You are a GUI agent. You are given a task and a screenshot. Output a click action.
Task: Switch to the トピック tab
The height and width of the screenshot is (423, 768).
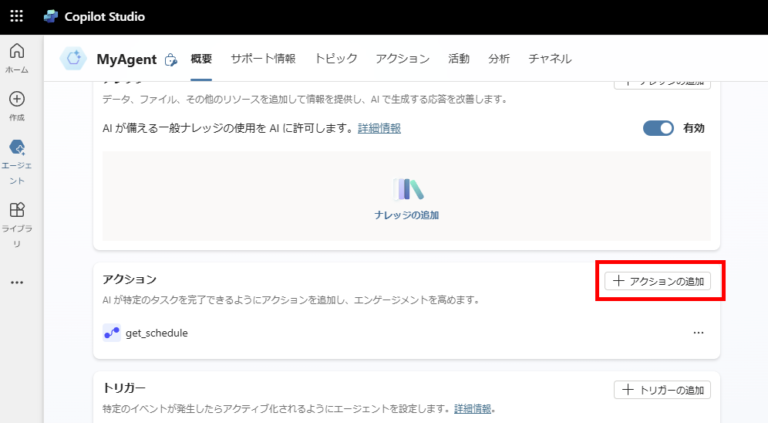[335, 59]
